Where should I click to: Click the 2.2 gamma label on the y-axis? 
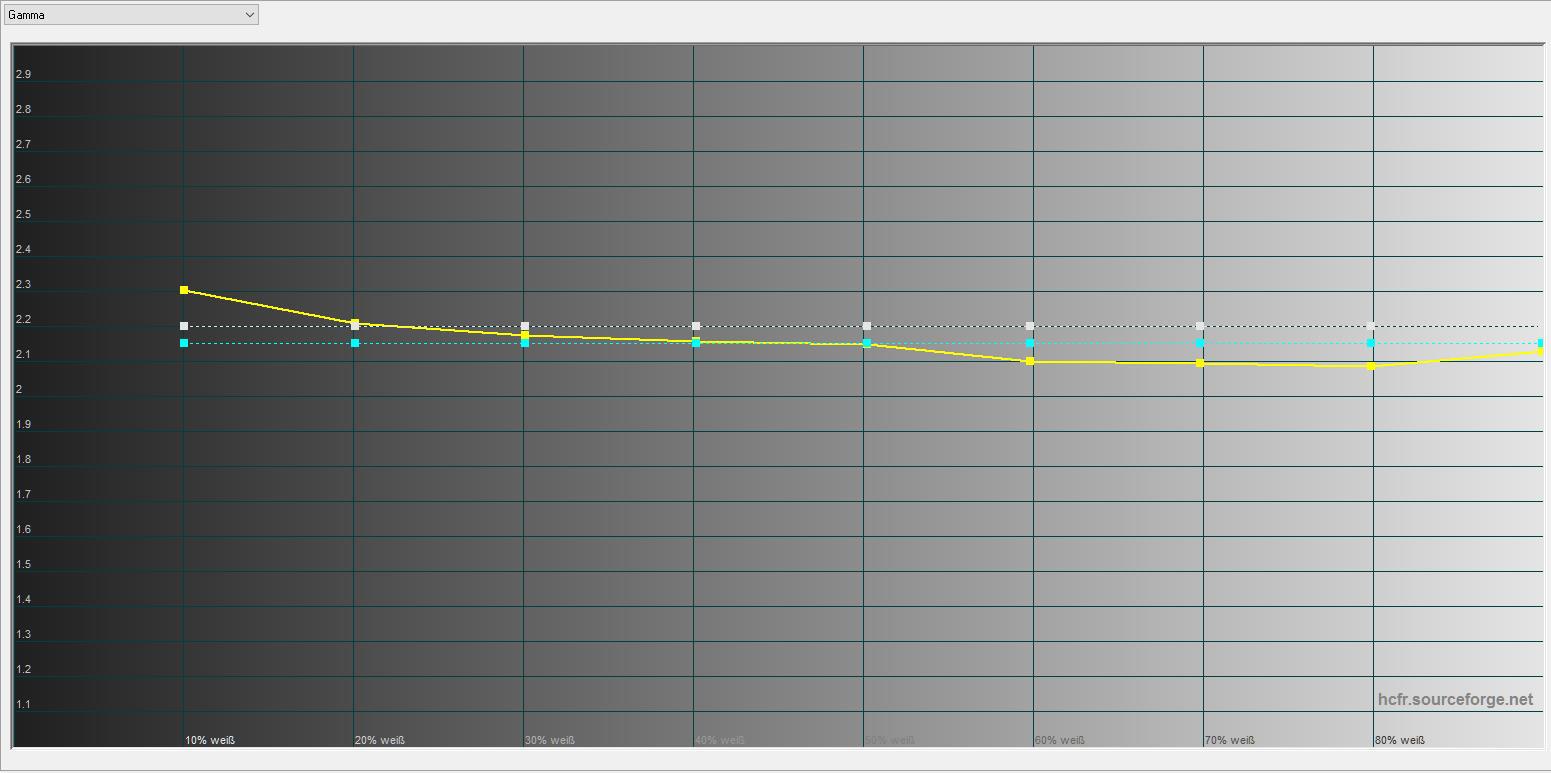click(23, 320)
